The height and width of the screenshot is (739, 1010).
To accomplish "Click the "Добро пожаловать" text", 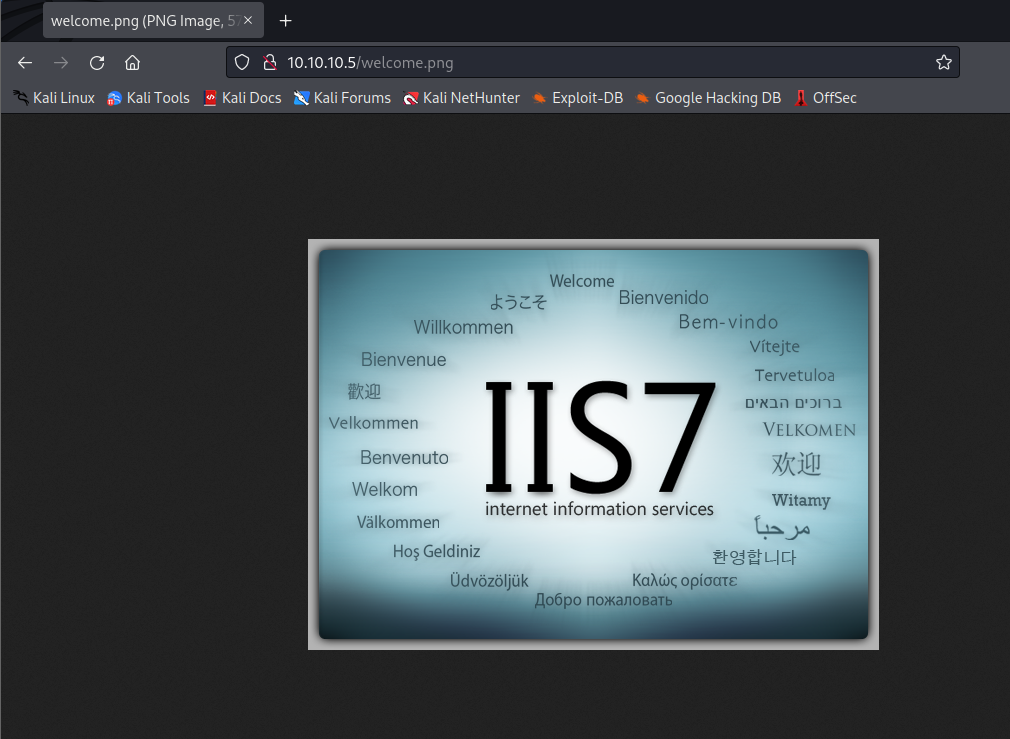I will click(x=604, y=600).
